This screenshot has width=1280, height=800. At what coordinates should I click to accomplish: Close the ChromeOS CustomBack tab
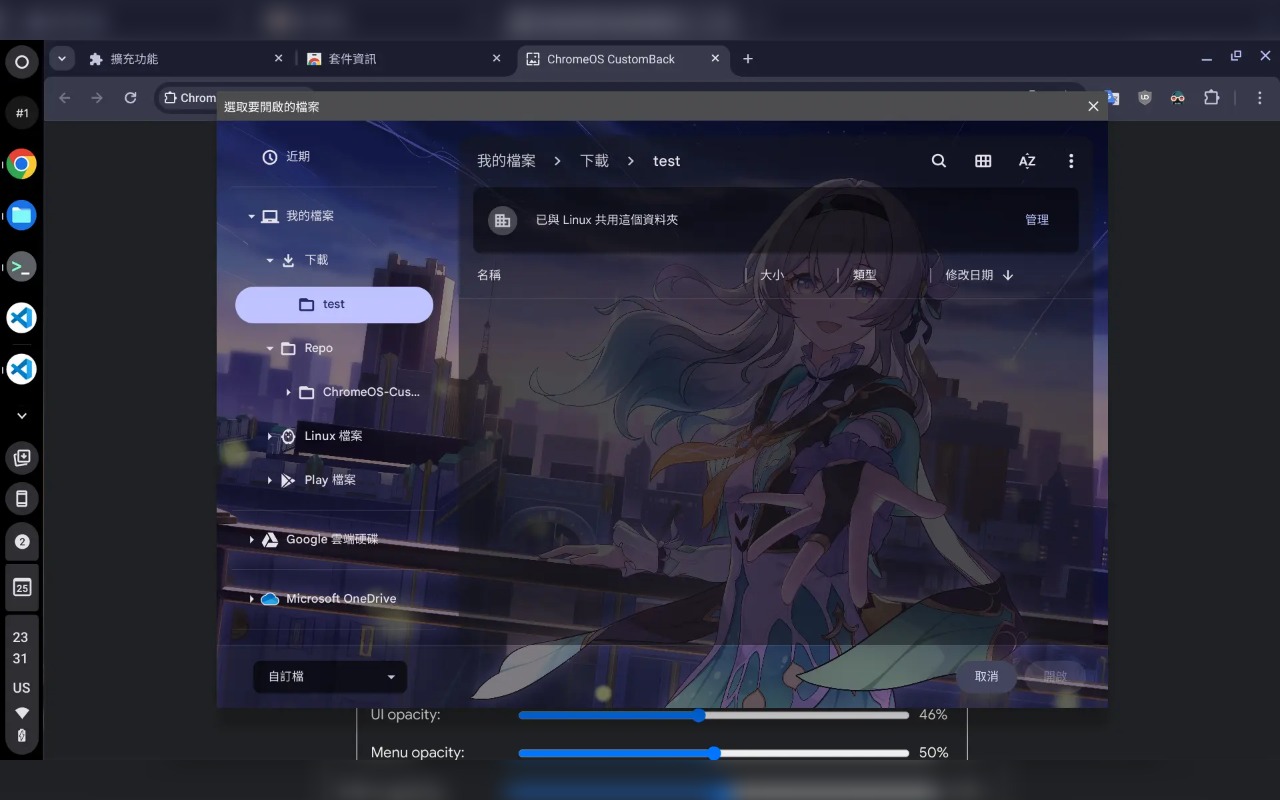pos(715,59)
